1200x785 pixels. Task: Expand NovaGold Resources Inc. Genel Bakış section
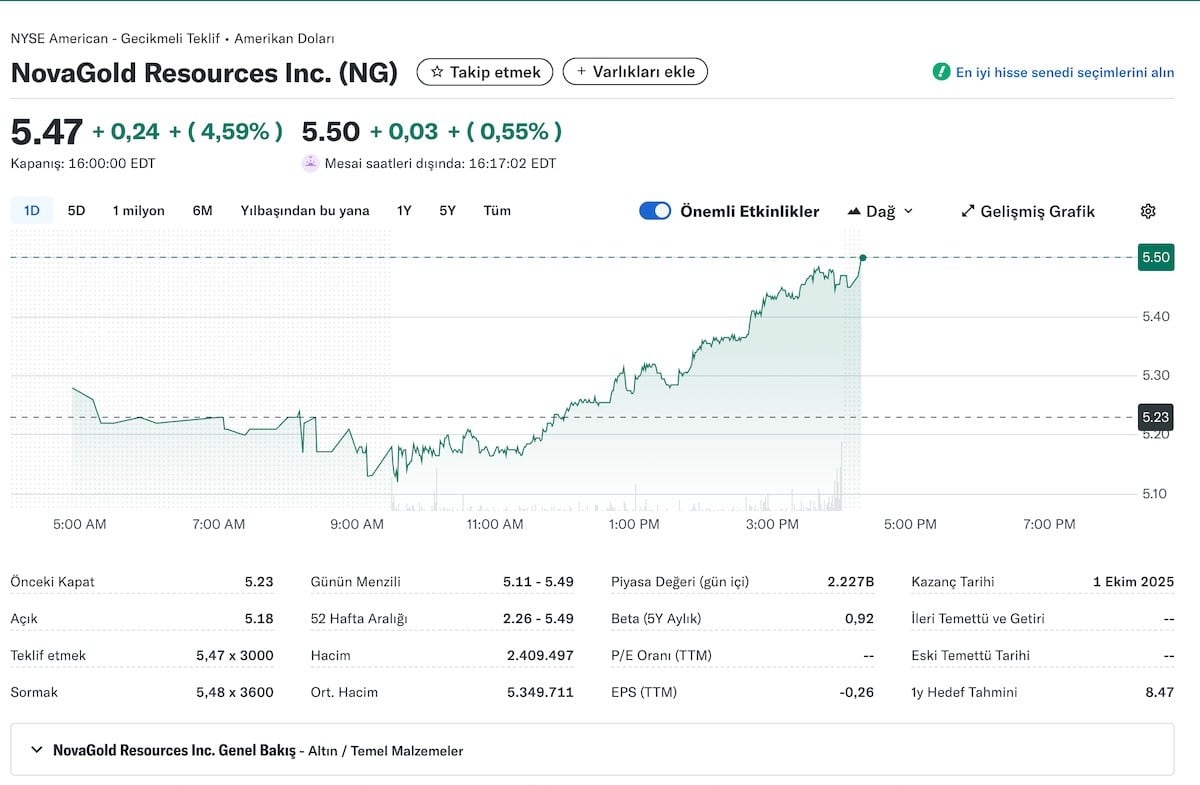tap(592, 749)
